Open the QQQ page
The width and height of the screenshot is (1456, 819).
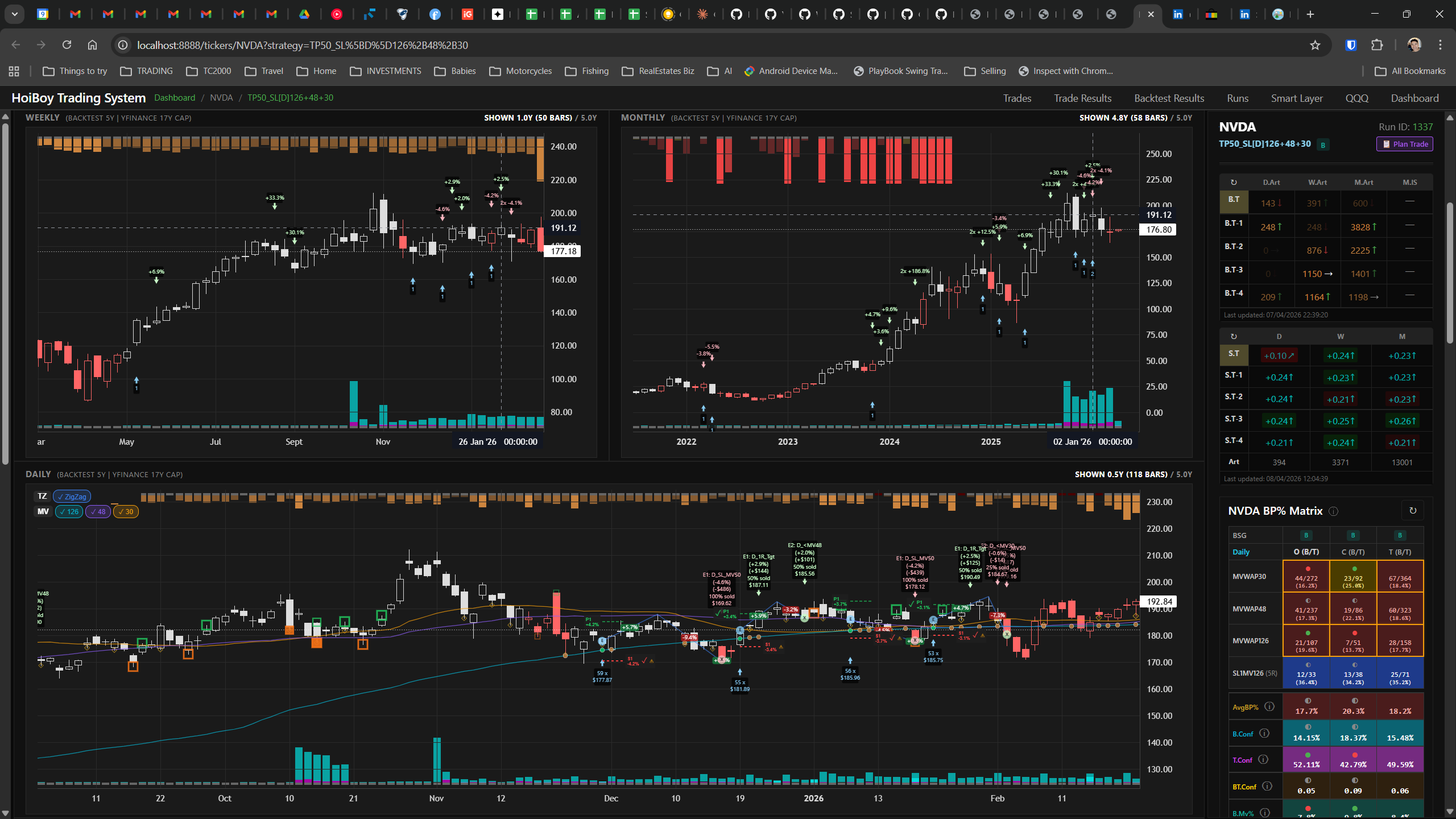coord(1356,98)
